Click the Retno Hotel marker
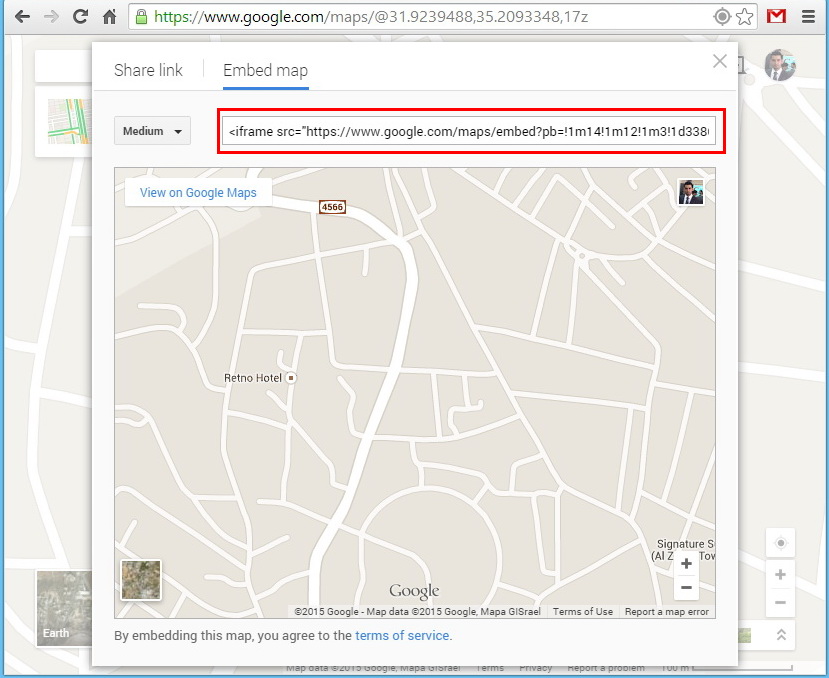The image size is (829, 678). [291, 378]
